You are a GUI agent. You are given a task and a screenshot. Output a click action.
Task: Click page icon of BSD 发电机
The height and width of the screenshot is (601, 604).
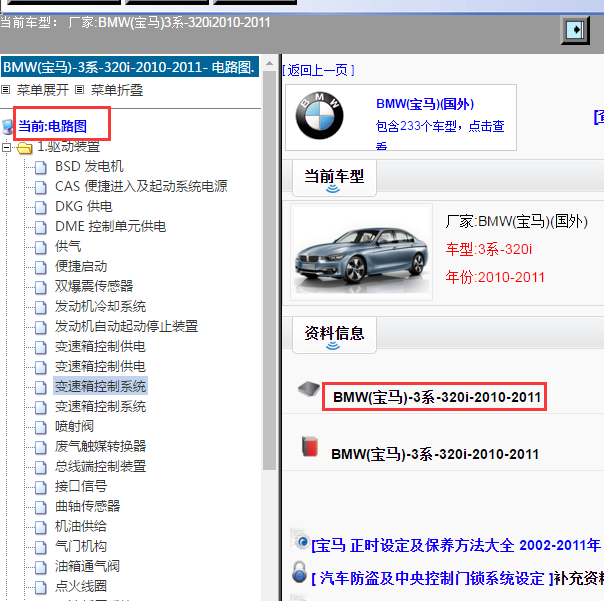pyautogui.click(x=40, y=167)
